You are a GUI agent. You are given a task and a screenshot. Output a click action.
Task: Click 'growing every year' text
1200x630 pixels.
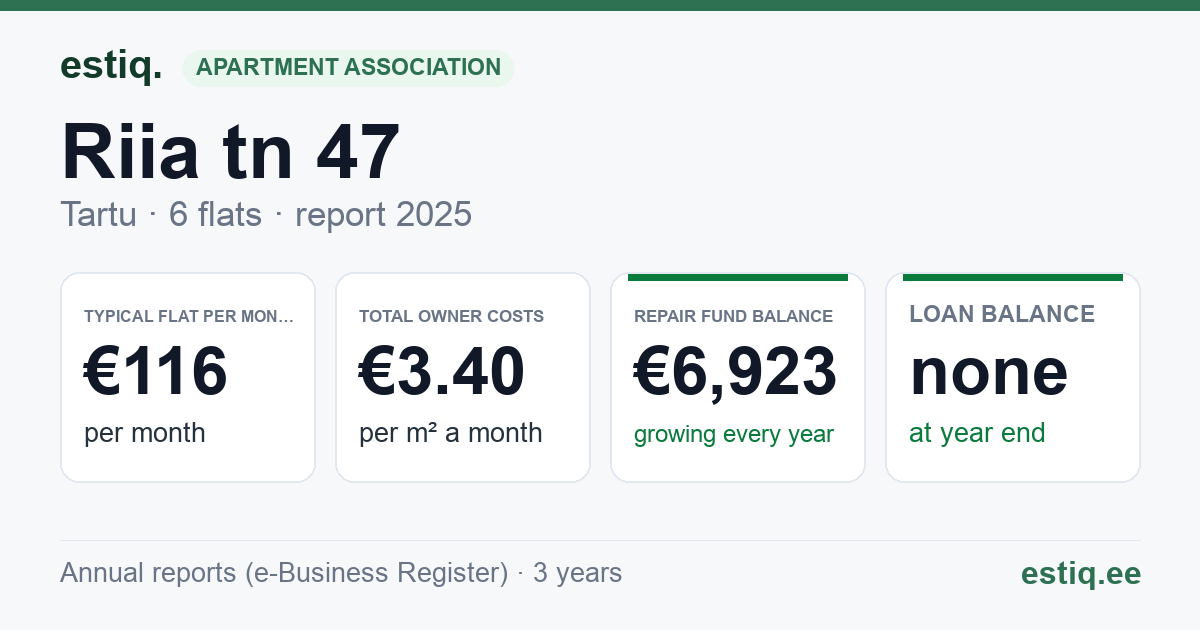(x=734, y=435)
